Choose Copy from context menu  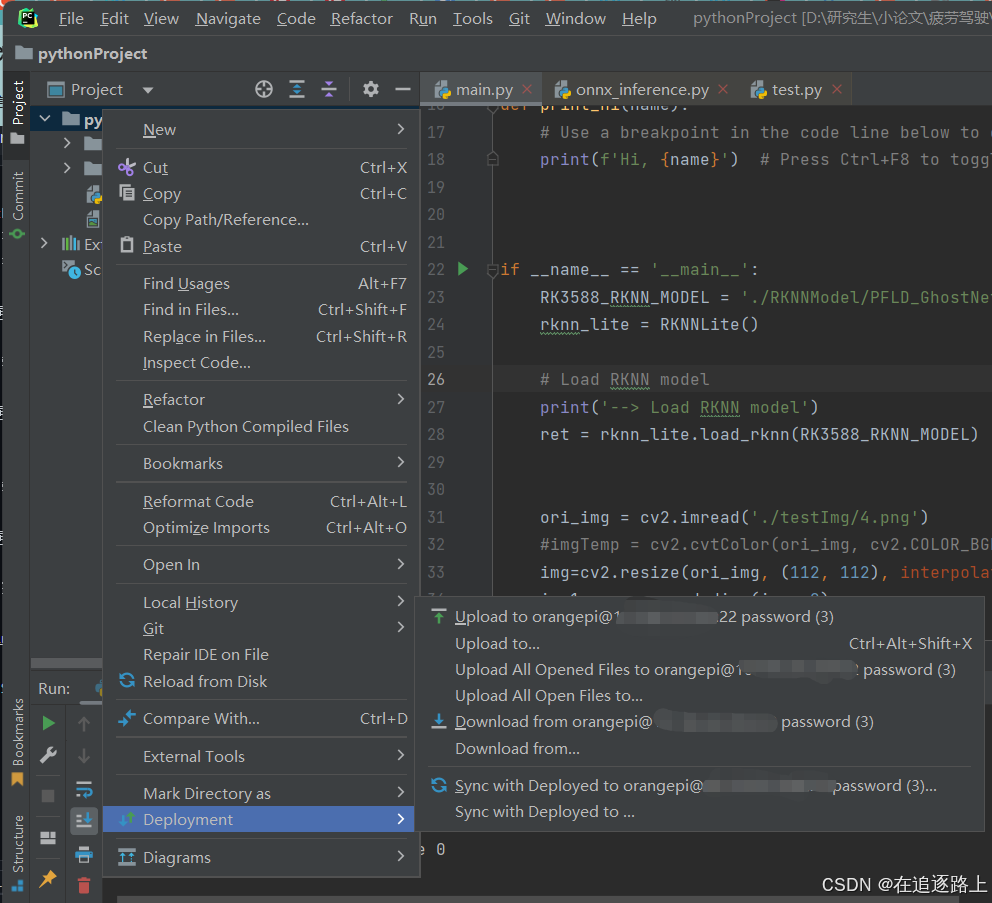click(261, 194)
